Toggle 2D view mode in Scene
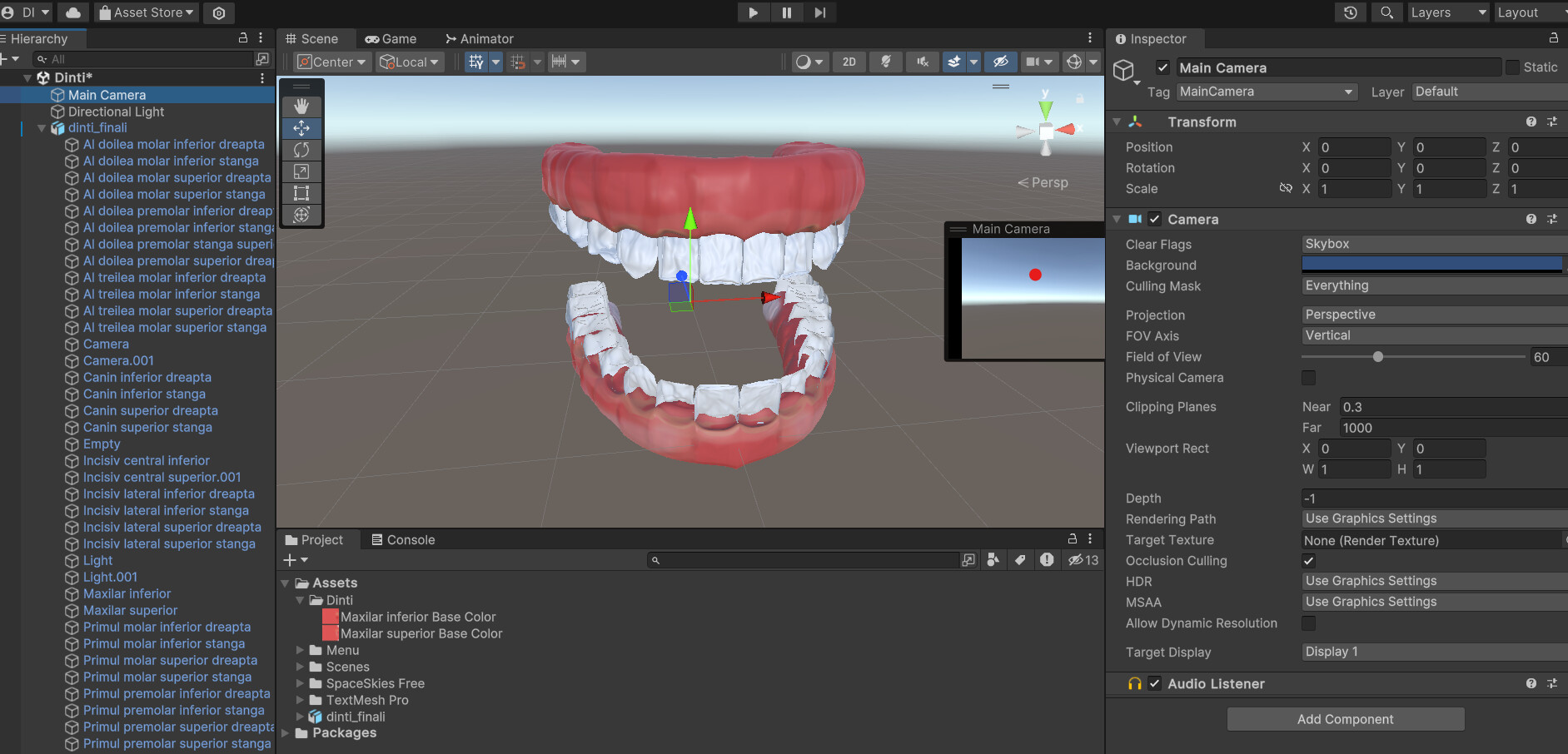 pyautogui.click(x=849, y=62)
